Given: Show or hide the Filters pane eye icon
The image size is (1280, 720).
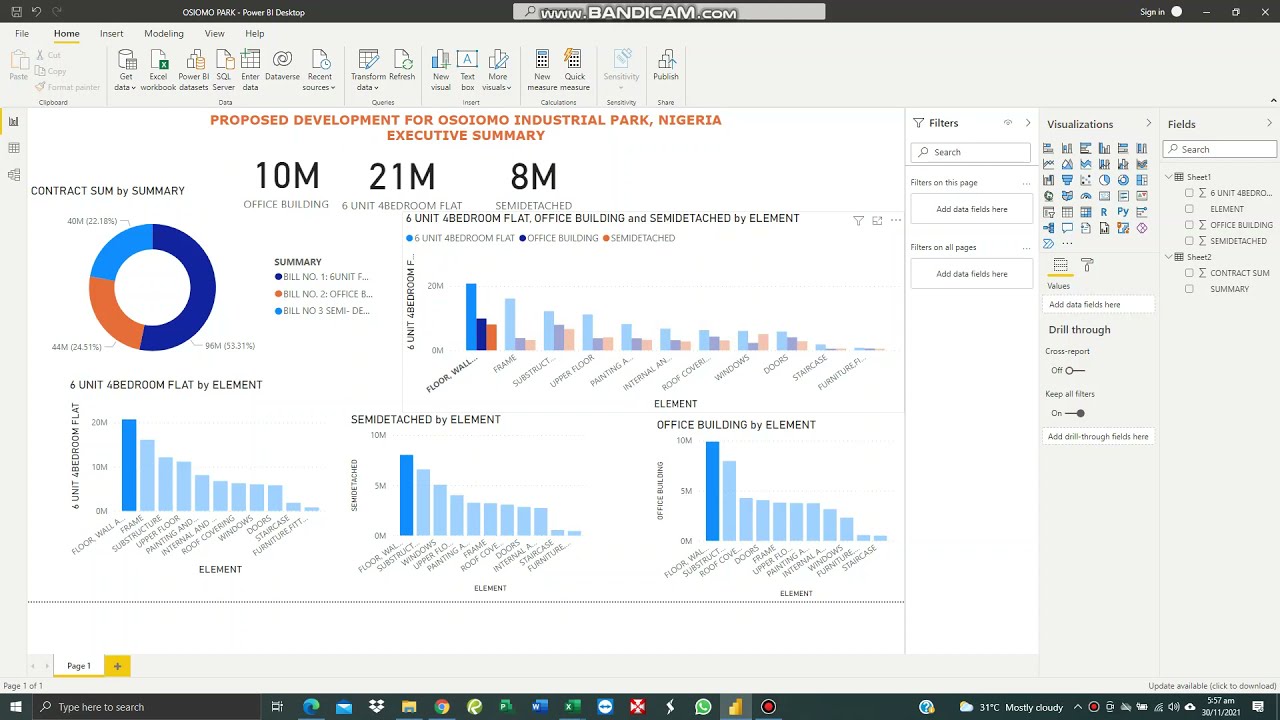Looking at the screenshot, I should tap(1008, 123).
